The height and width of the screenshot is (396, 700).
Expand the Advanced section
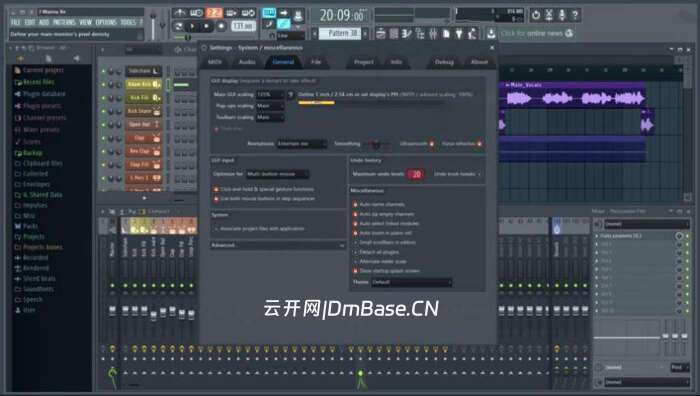[x=278, y=245]
